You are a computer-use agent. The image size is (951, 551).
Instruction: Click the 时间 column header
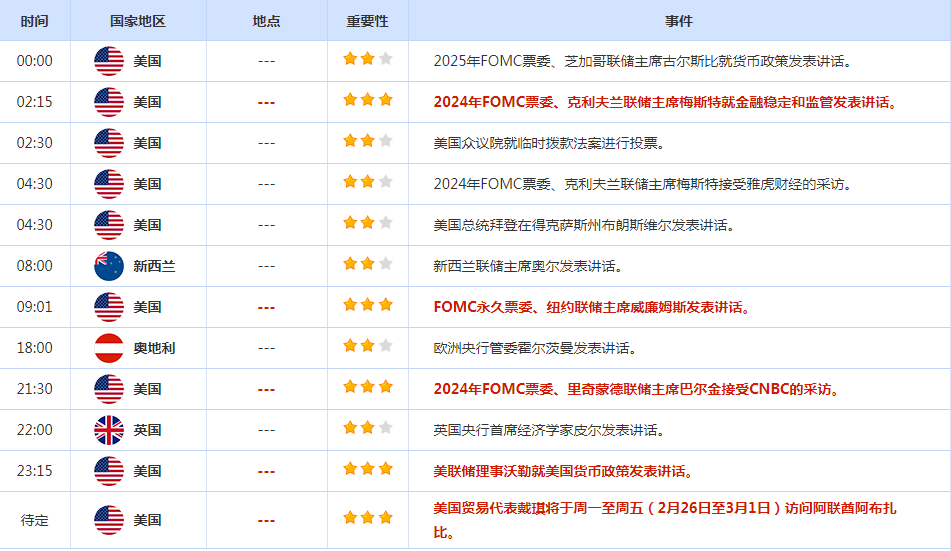pyautogui.click(x=35, y=21)
